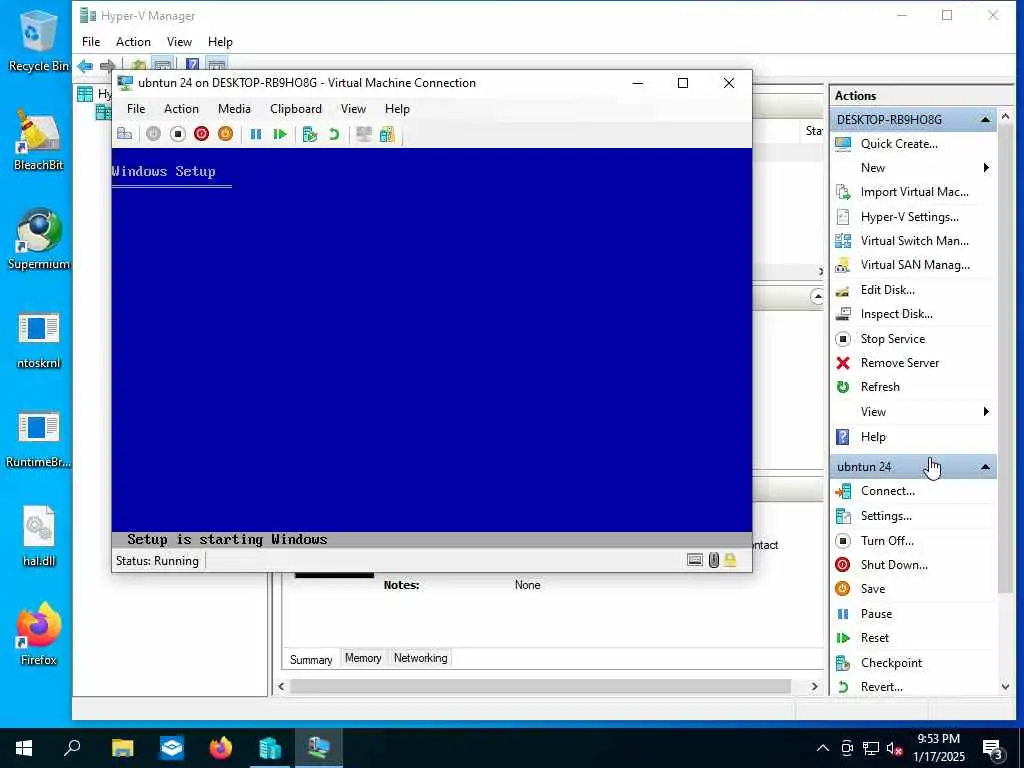Open File menu in VM Connection window
This screenshot has height=768, width=1024.
(136, 108)
